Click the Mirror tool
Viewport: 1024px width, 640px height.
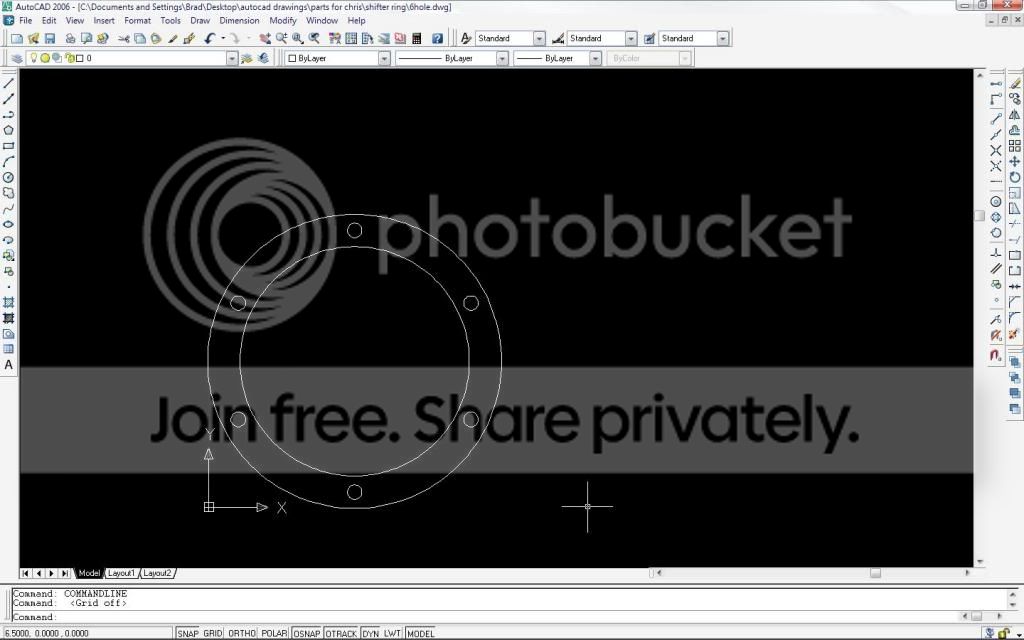[1015, 115]
